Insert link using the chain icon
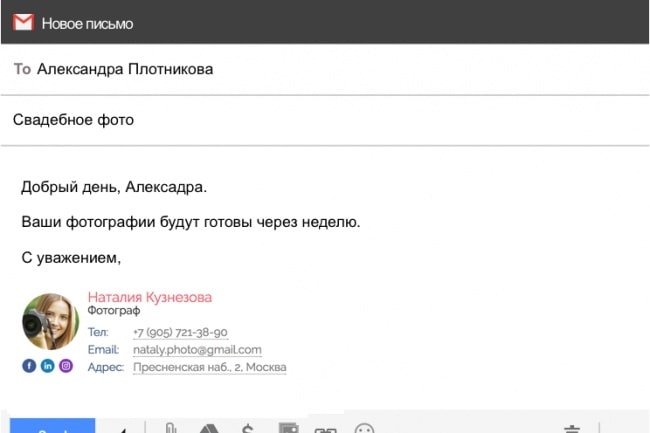Viewport: 650px width, 433px height. click(325, 430)
